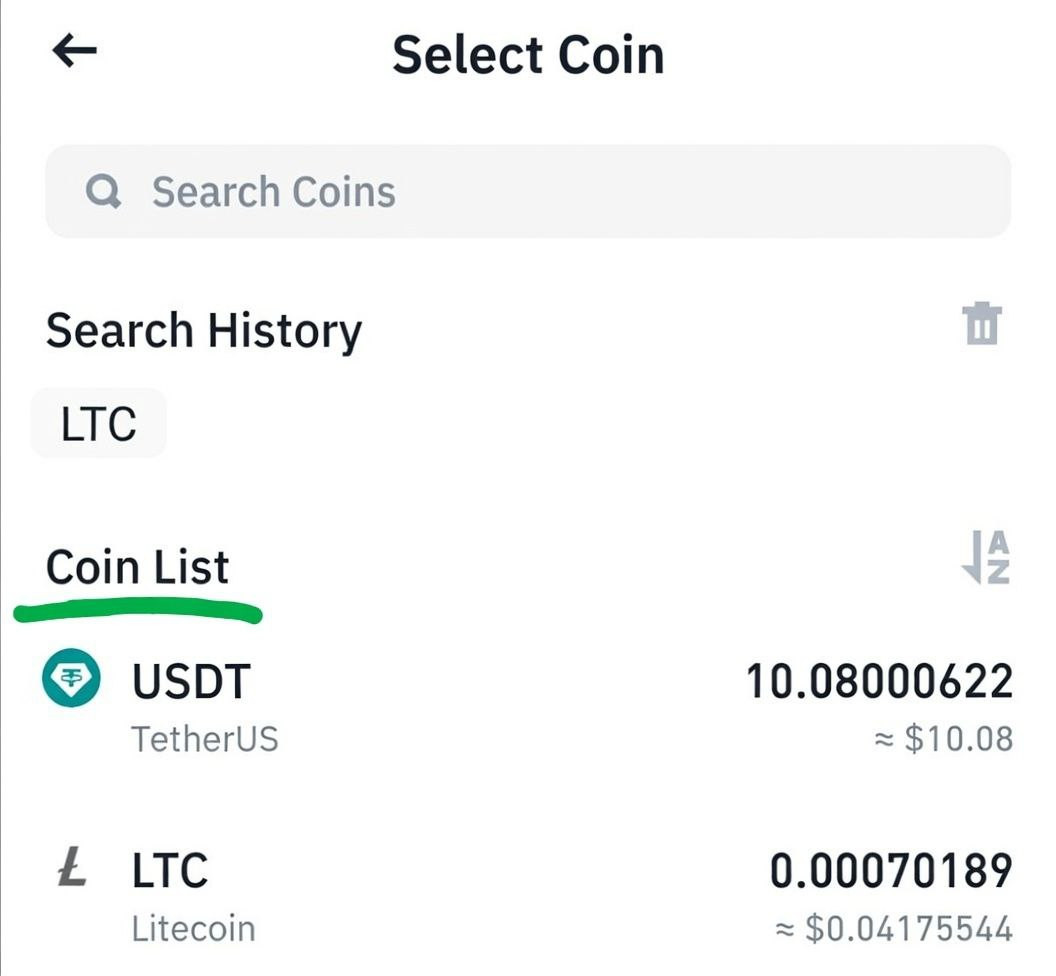1056x976 pixels.
Task: Tap the Select Coin page title
Action: tap(527, 54)
